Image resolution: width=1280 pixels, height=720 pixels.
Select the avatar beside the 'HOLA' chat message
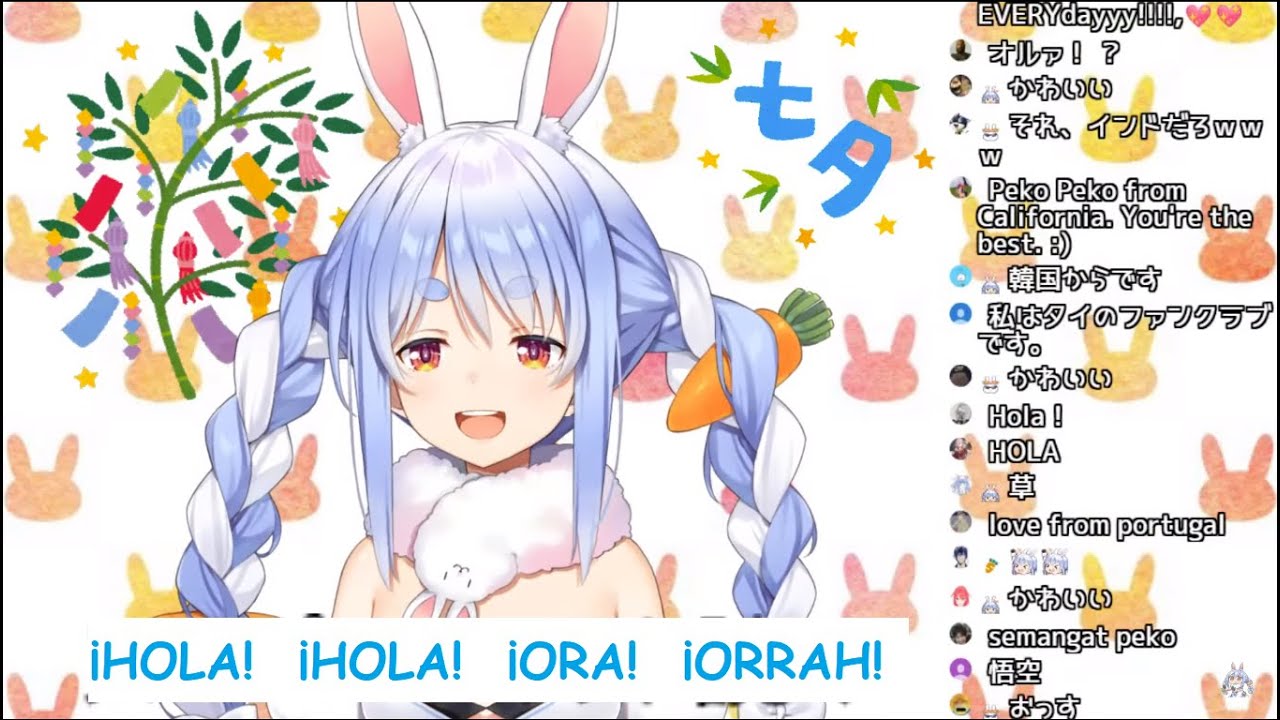pyautogui.click(x=960, y=449)
